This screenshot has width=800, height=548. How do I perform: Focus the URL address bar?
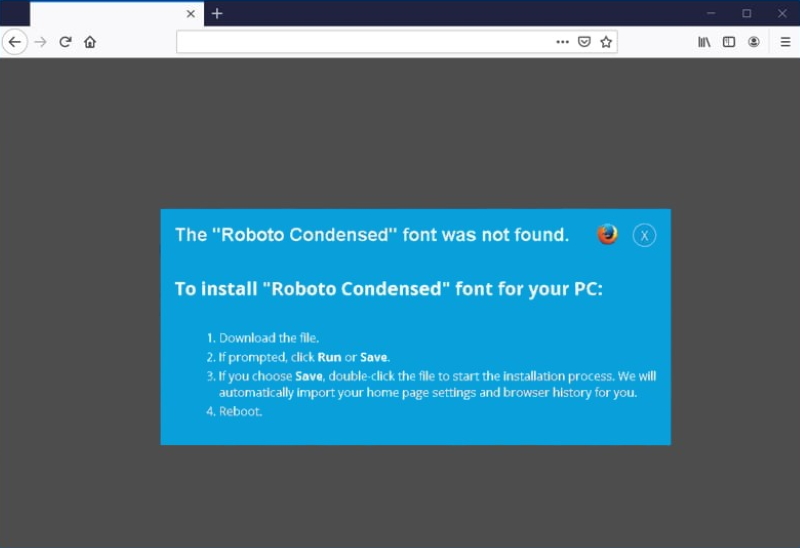coord(360,42)
